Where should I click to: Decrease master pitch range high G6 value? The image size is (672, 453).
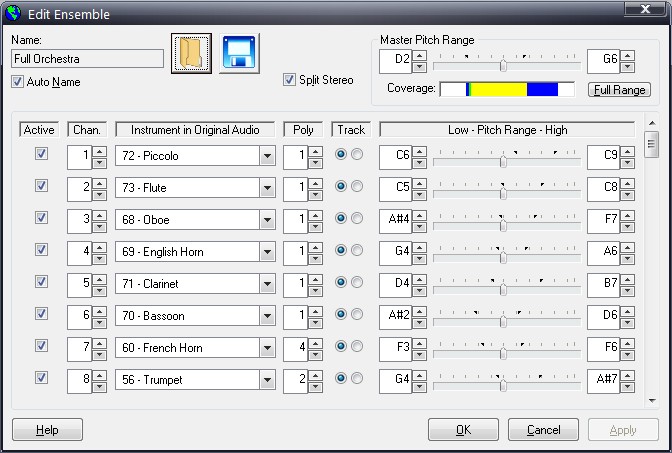(627, 67)
